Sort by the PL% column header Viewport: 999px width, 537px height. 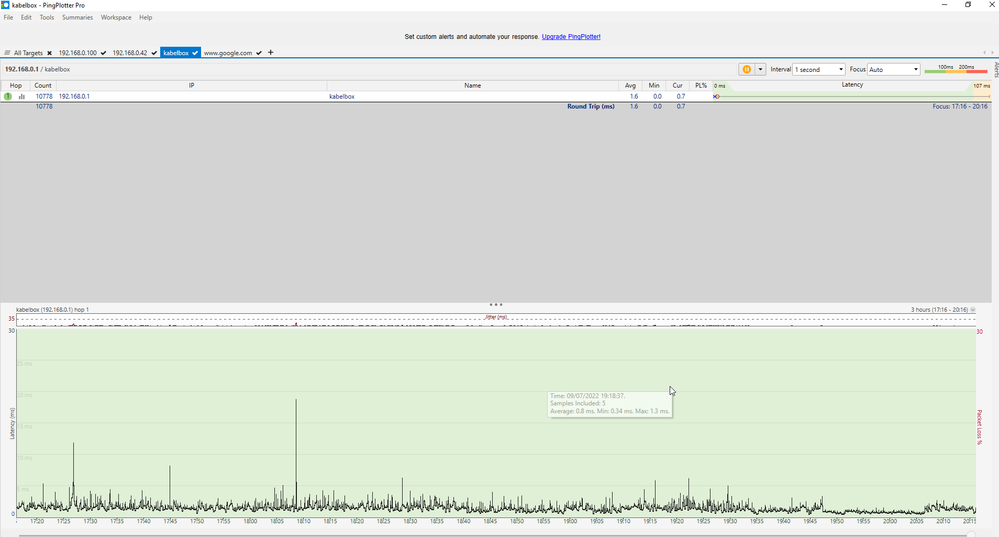(701, 86)
